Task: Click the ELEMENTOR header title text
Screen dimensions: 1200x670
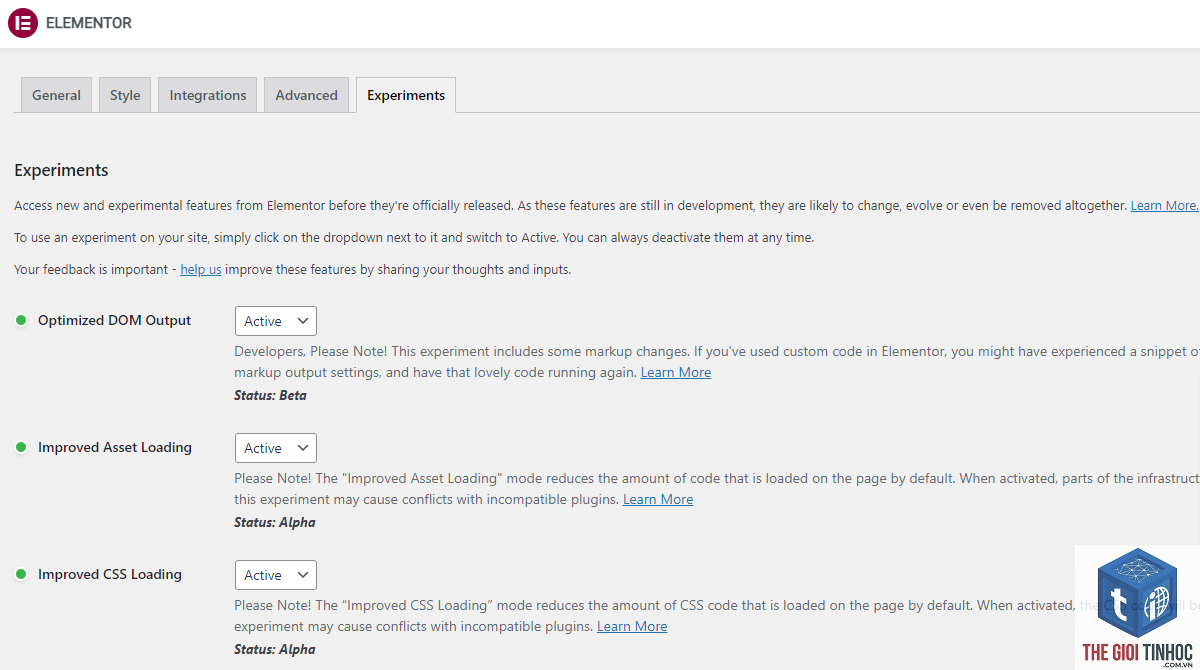Action: (x=89, y=23)
